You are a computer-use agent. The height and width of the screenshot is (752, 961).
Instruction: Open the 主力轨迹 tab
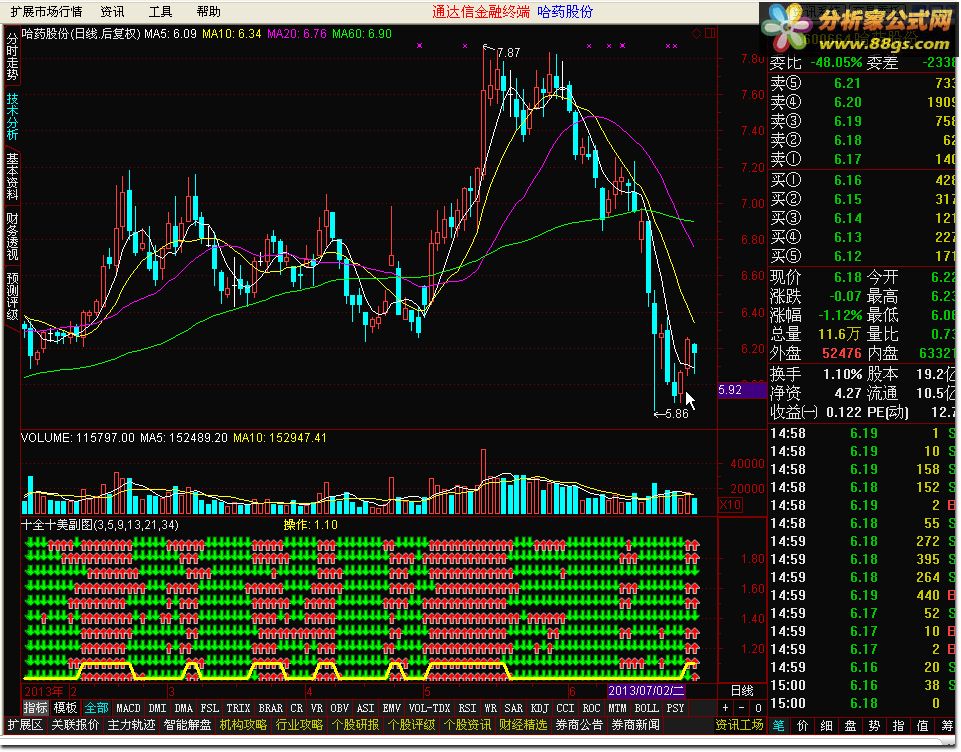(131, 725)
